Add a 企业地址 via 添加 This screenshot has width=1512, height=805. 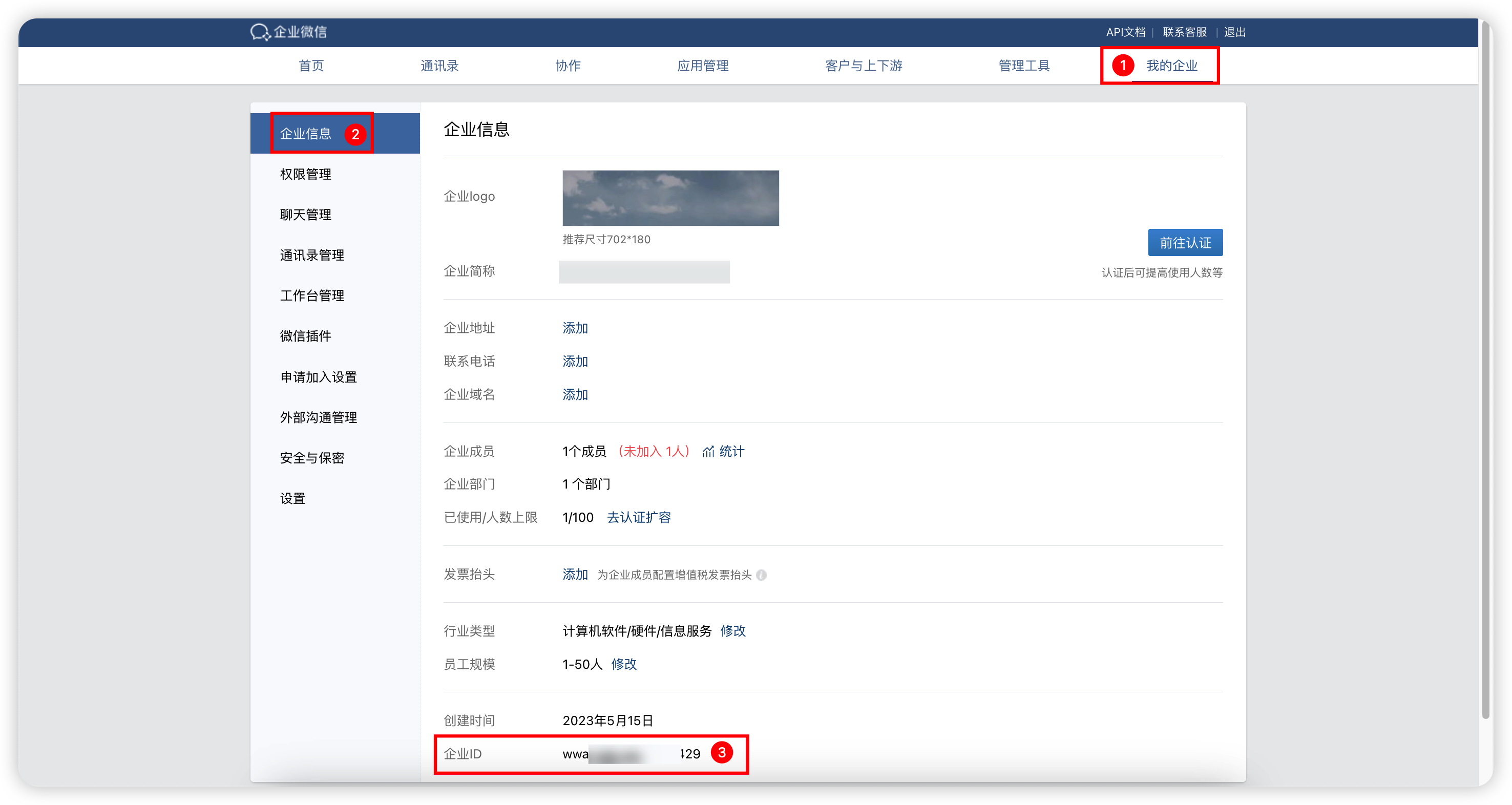[x=575, y=328]
